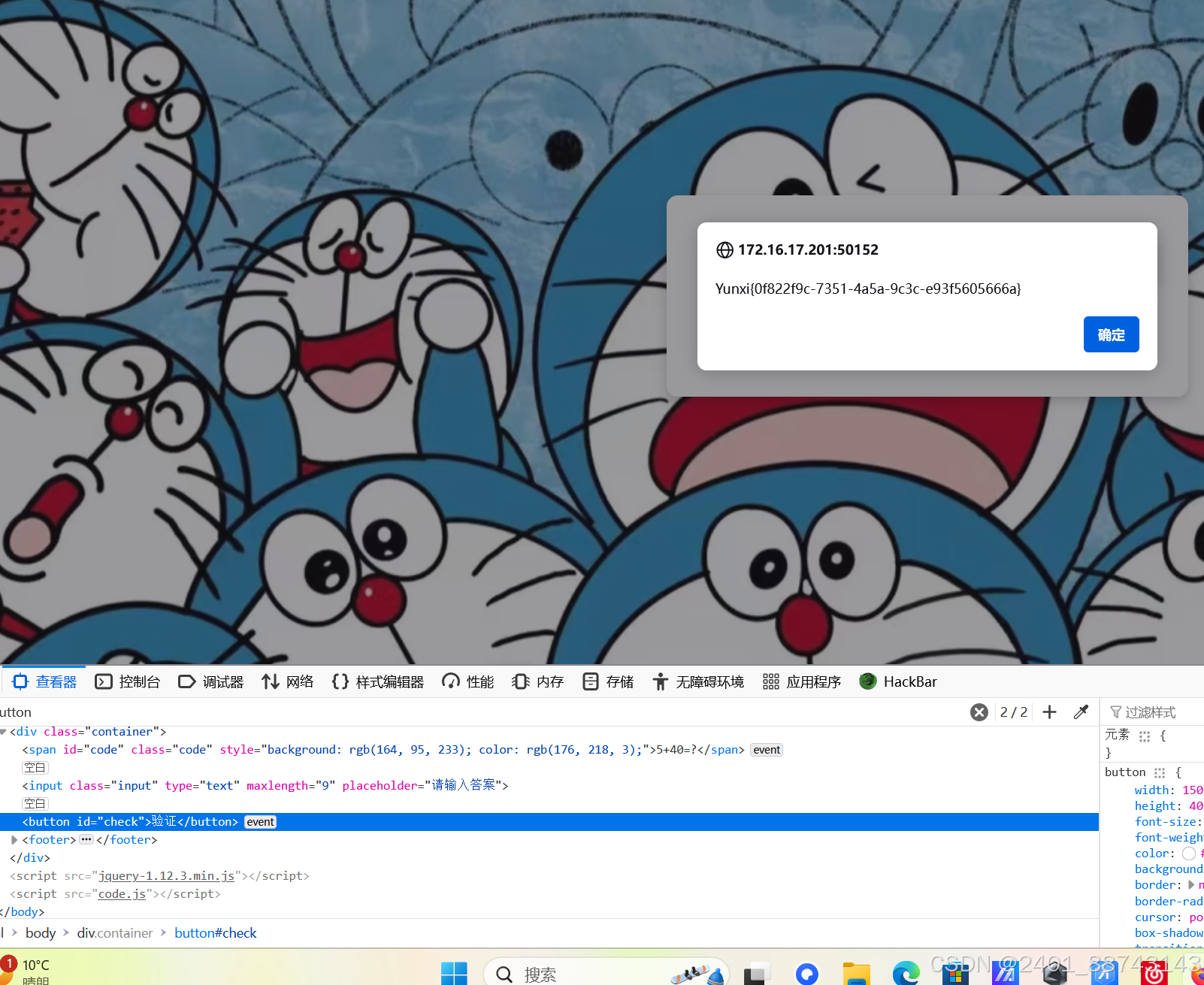This screenshot has width=1204, height=985.
Task: Open the code.js script link
Action: tap(122, 894)
